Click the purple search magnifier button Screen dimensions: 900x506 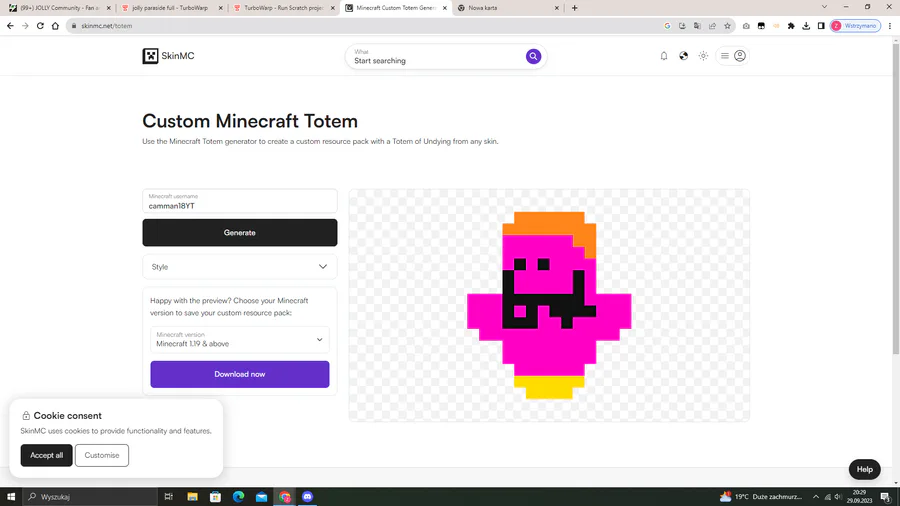coord(533,56)
